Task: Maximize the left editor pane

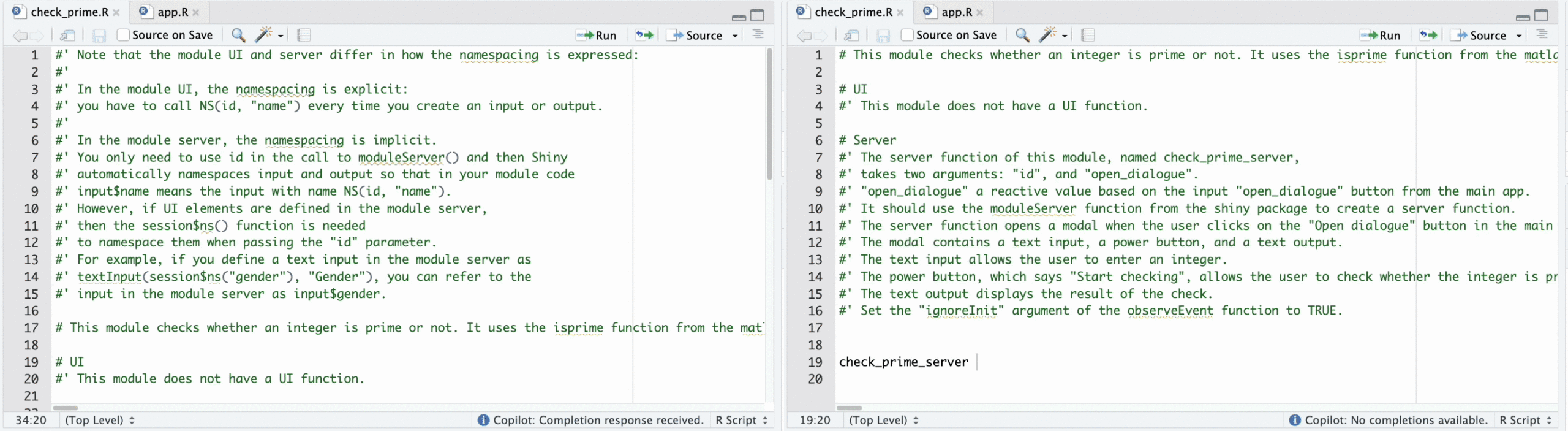Action: [758, 15]
